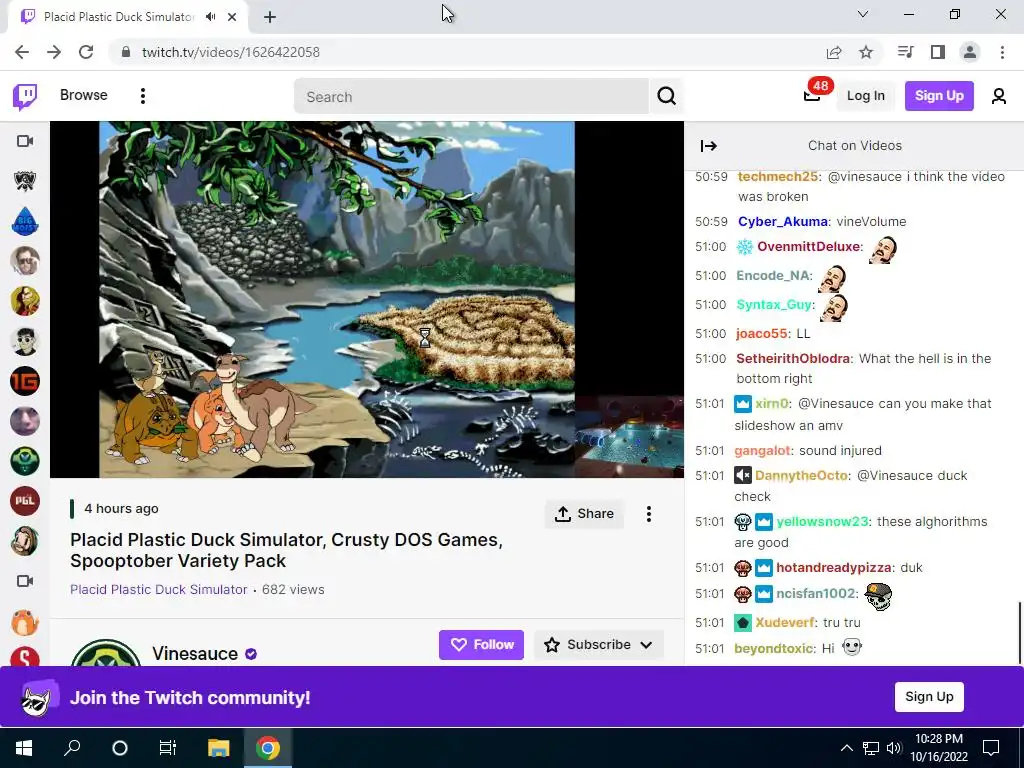Open Chrome three-dot menu
Image resolution: width=1024 pixels, height=768 pixels.
click(x=1002, y=52)
